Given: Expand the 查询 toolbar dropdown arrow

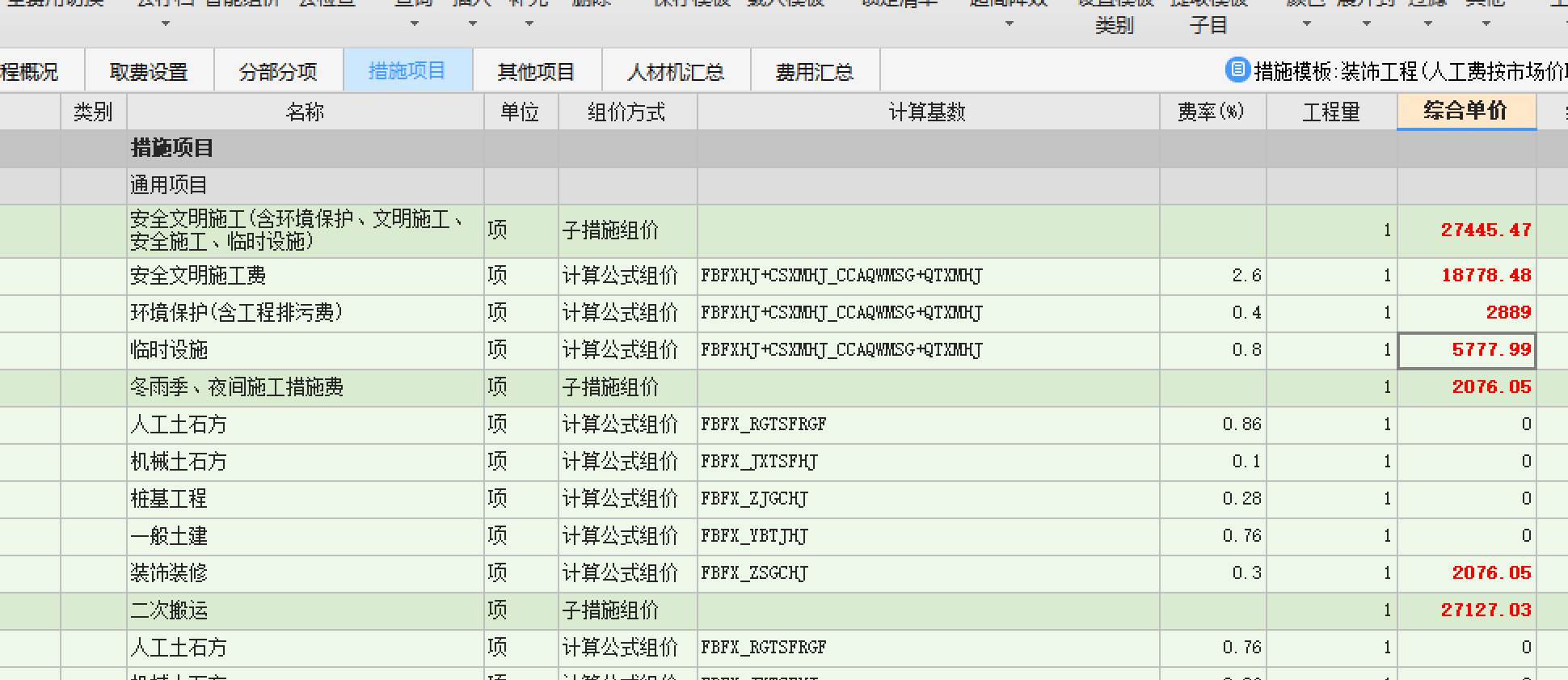Looking at the screenshot, I should (414, 23).
